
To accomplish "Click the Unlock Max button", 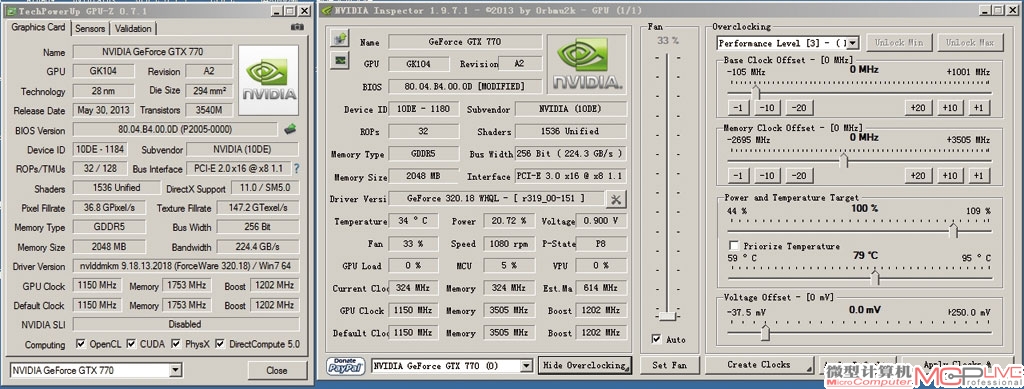I will pos(969,42).
